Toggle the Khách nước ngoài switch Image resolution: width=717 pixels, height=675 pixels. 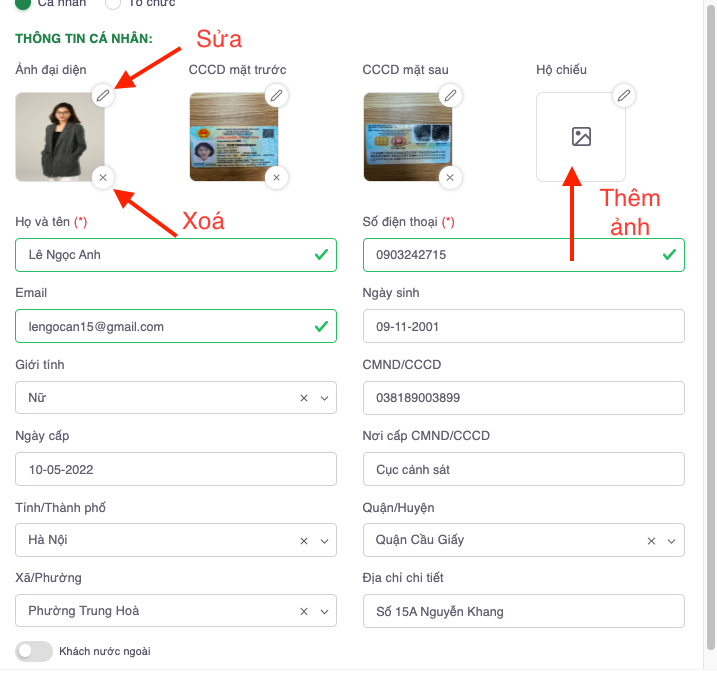coord(33,651)
